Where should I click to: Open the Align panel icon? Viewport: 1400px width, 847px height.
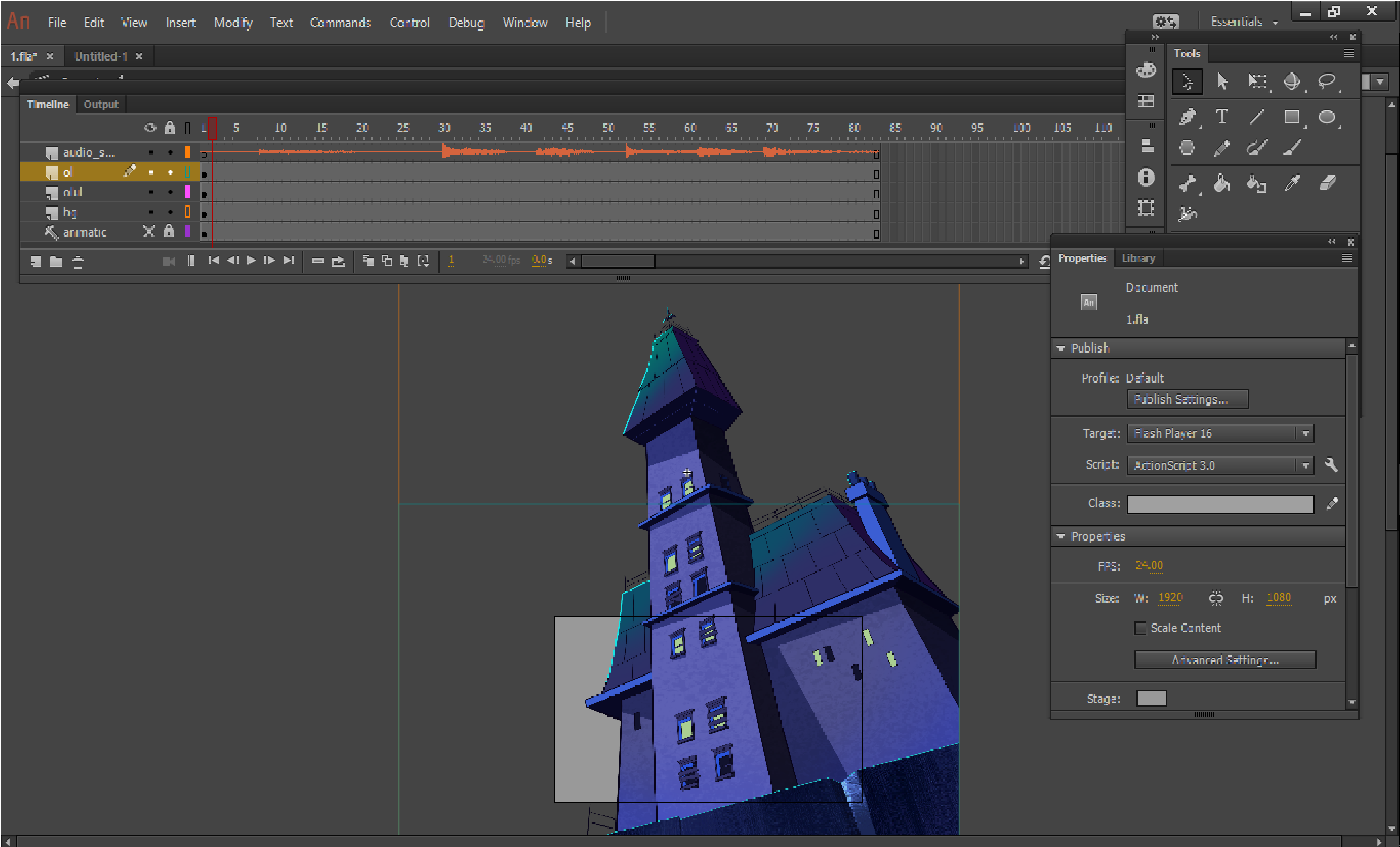(1146, 146)
